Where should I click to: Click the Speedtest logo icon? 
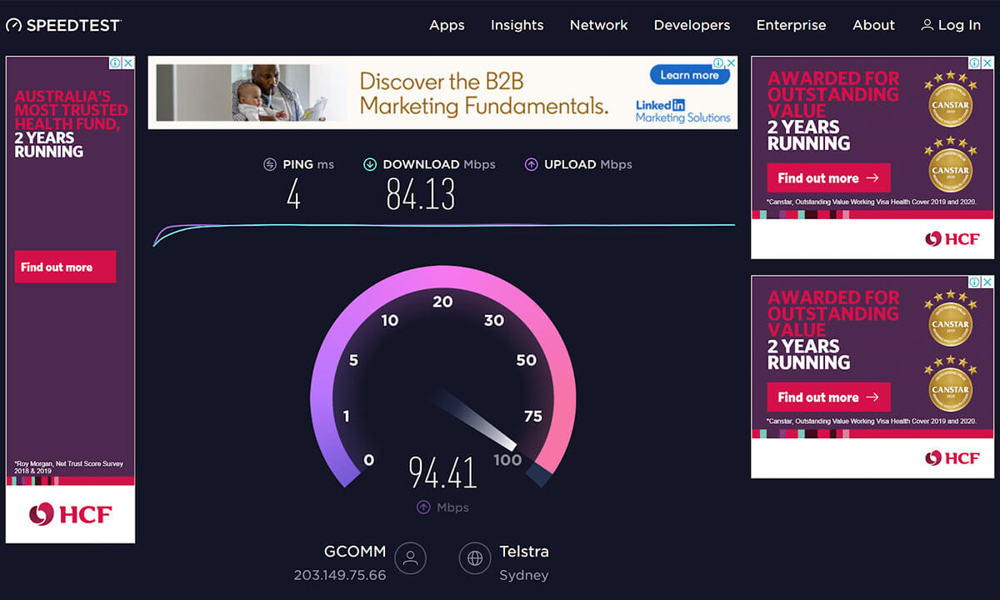[11, 24]
